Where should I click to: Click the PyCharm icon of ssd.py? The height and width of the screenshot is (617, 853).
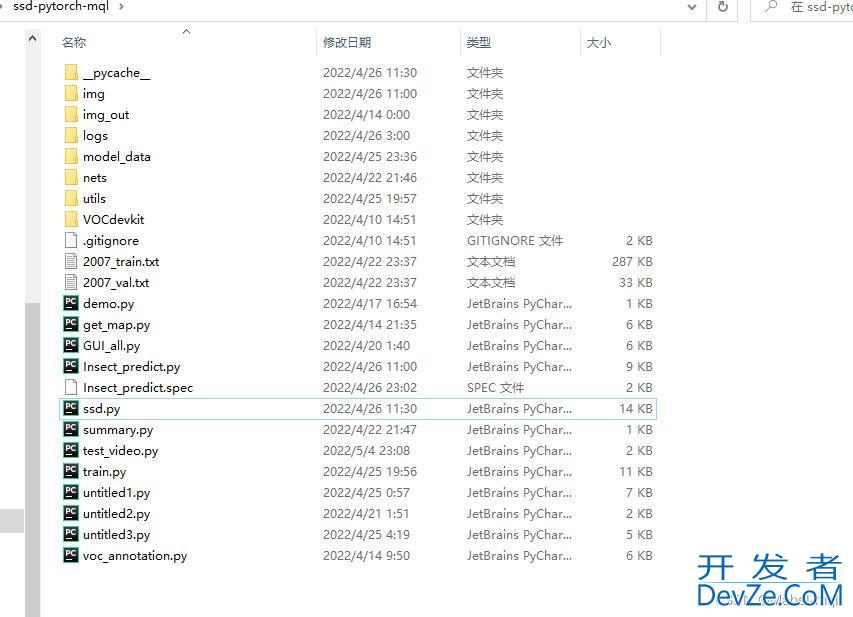click(x=71, y=408)
